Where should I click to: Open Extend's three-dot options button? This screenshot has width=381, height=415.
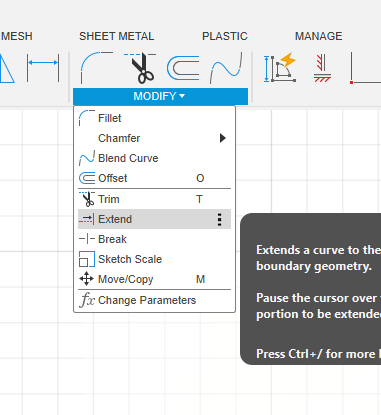(x=219, y=219)
